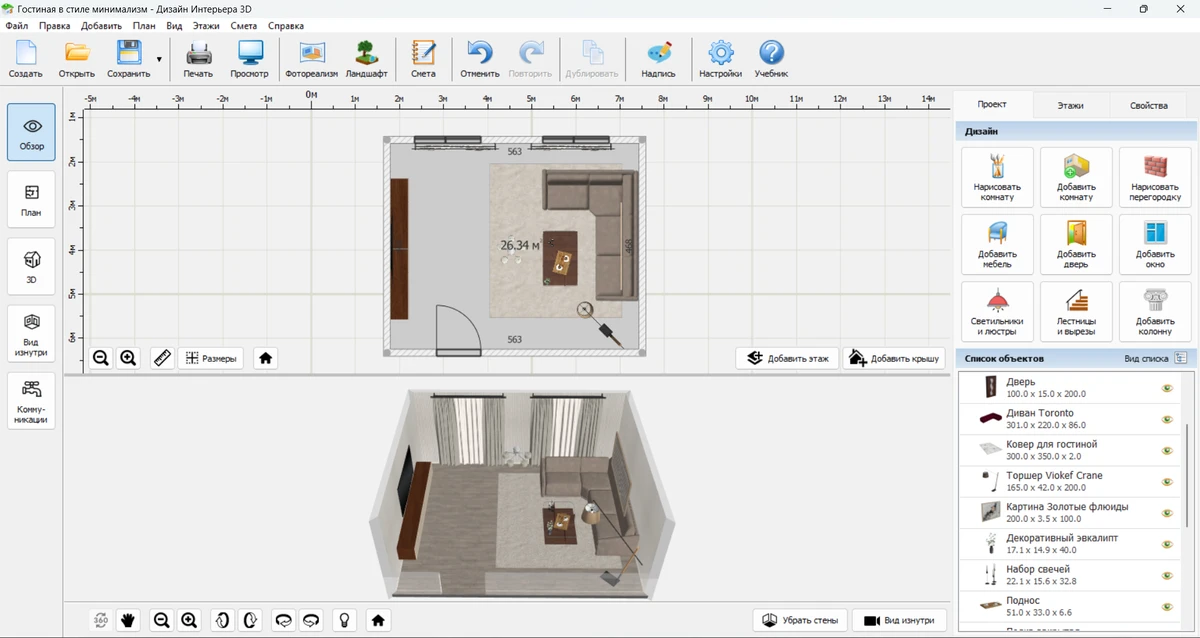
Task: Click the bottom Вид изнутри camera button
Action: coord(899,620)
